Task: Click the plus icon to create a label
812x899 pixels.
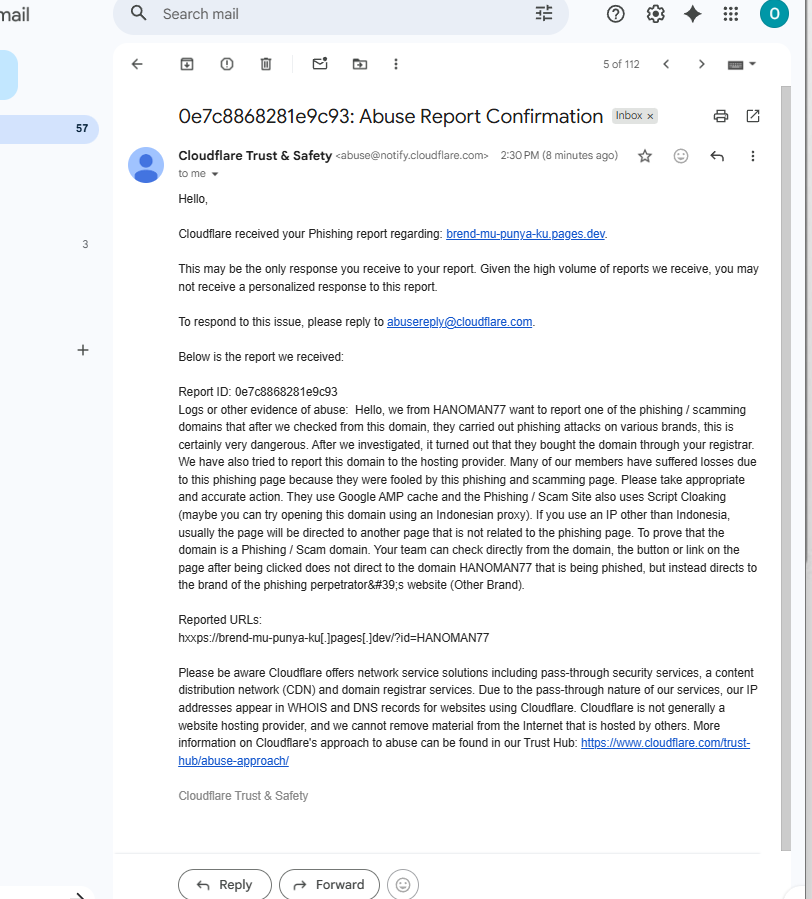Action: [83, 350]
